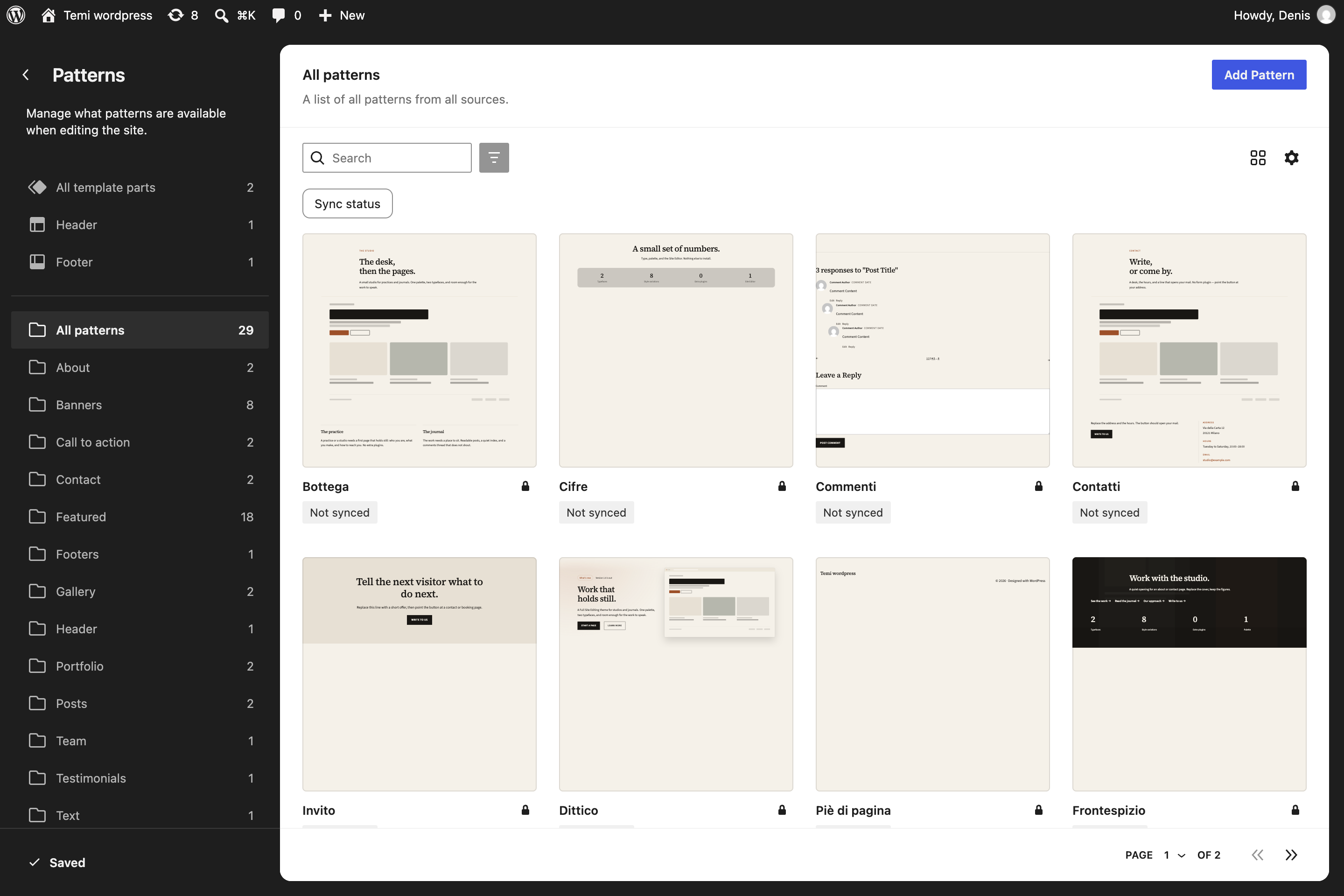View comments from the admin bar
This screenshot has width=1344, height=896.
coord(287,15)
